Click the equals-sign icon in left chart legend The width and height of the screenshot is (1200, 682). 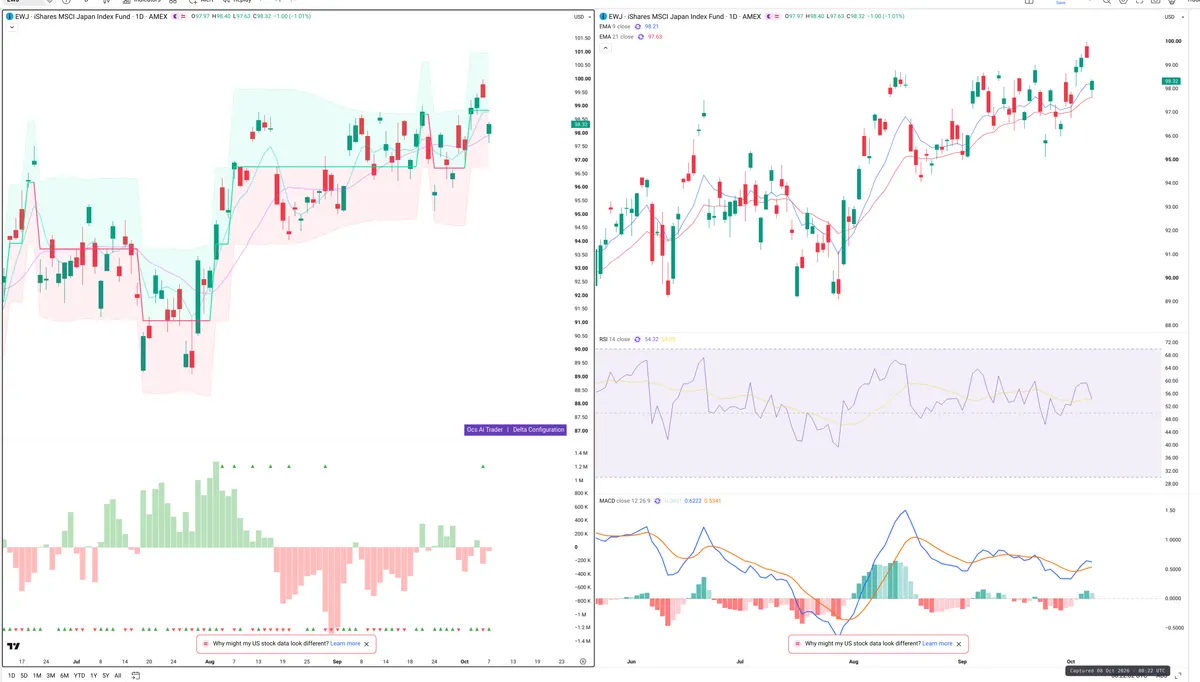[184, 17]
